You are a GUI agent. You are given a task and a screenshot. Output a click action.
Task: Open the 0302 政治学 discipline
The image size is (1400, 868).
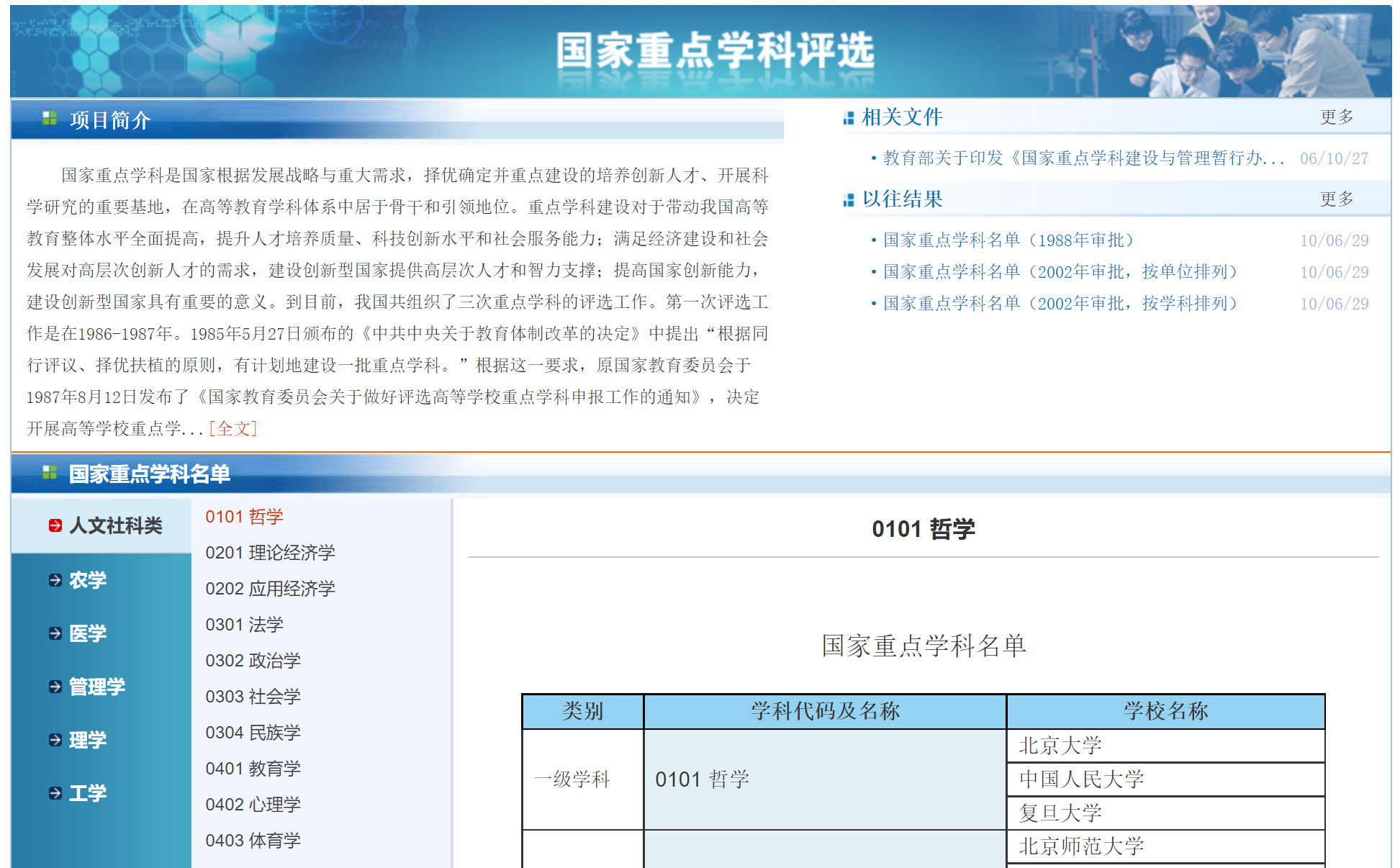tap(253, 661)
